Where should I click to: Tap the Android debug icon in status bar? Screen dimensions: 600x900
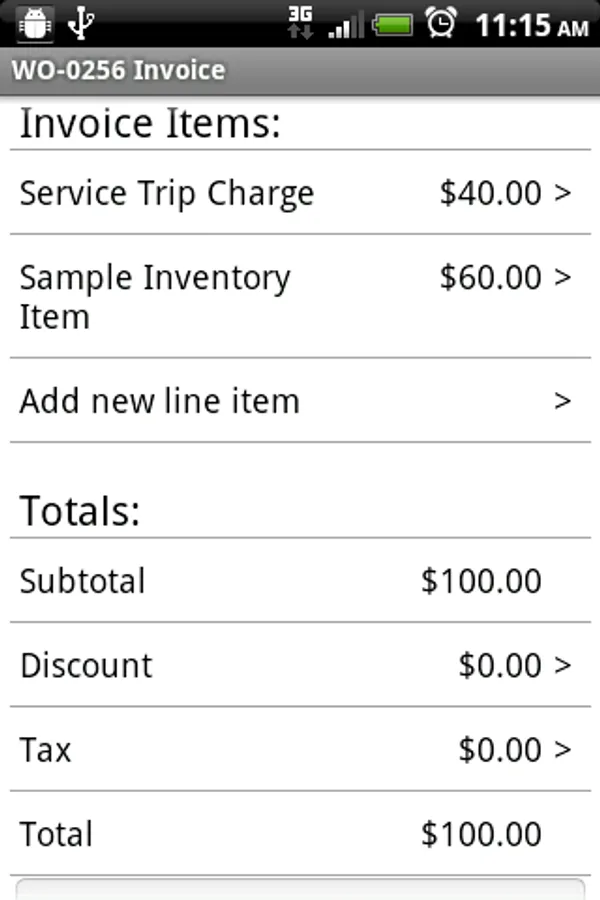pyautogui.click(x=34, y=23)
